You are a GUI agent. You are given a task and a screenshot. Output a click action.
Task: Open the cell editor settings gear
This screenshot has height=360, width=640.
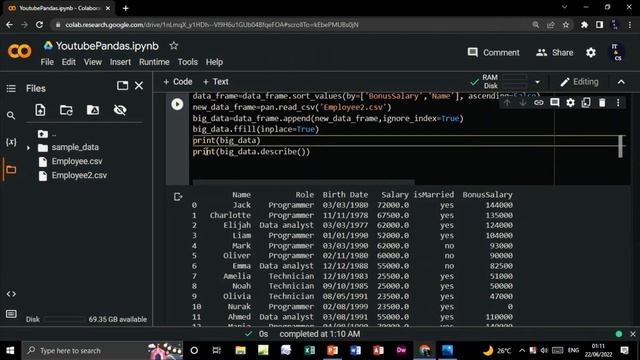tap(570, 102)
